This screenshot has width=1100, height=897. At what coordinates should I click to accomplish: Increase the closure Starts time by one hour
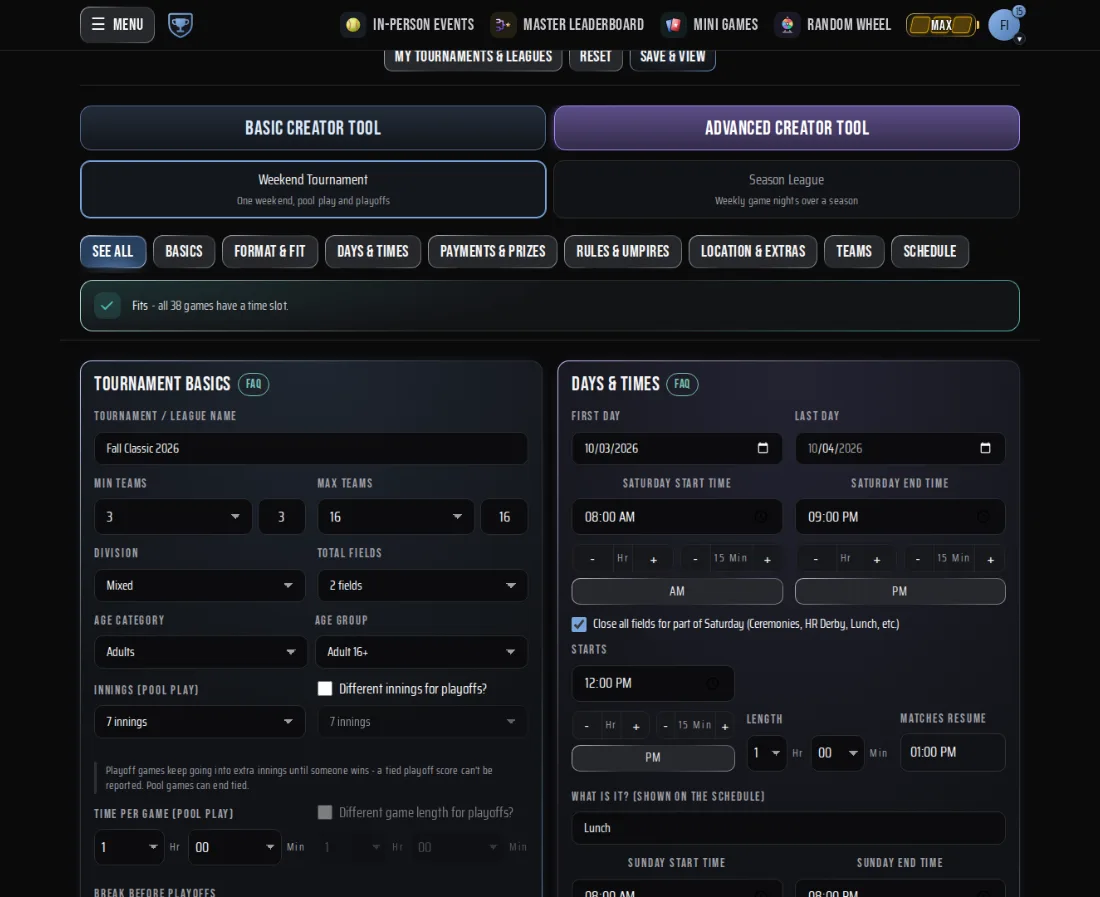click(x=636, y=726)
